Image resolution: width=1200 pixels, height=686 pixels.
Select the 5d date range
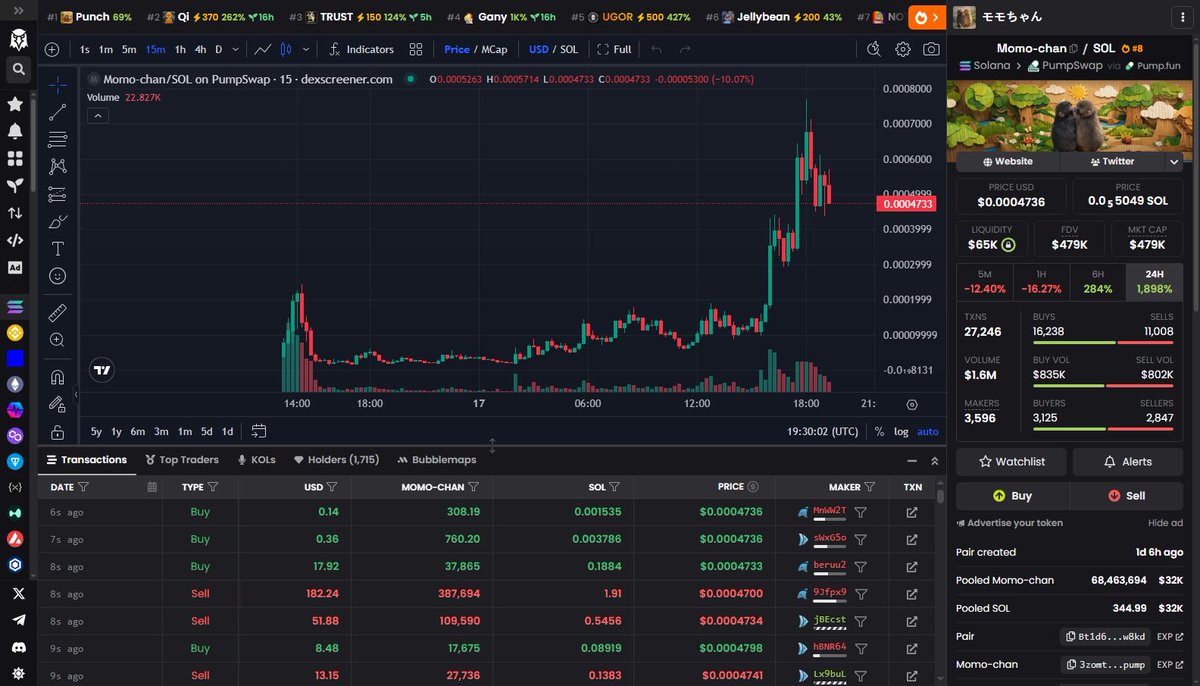coord(206,431)
